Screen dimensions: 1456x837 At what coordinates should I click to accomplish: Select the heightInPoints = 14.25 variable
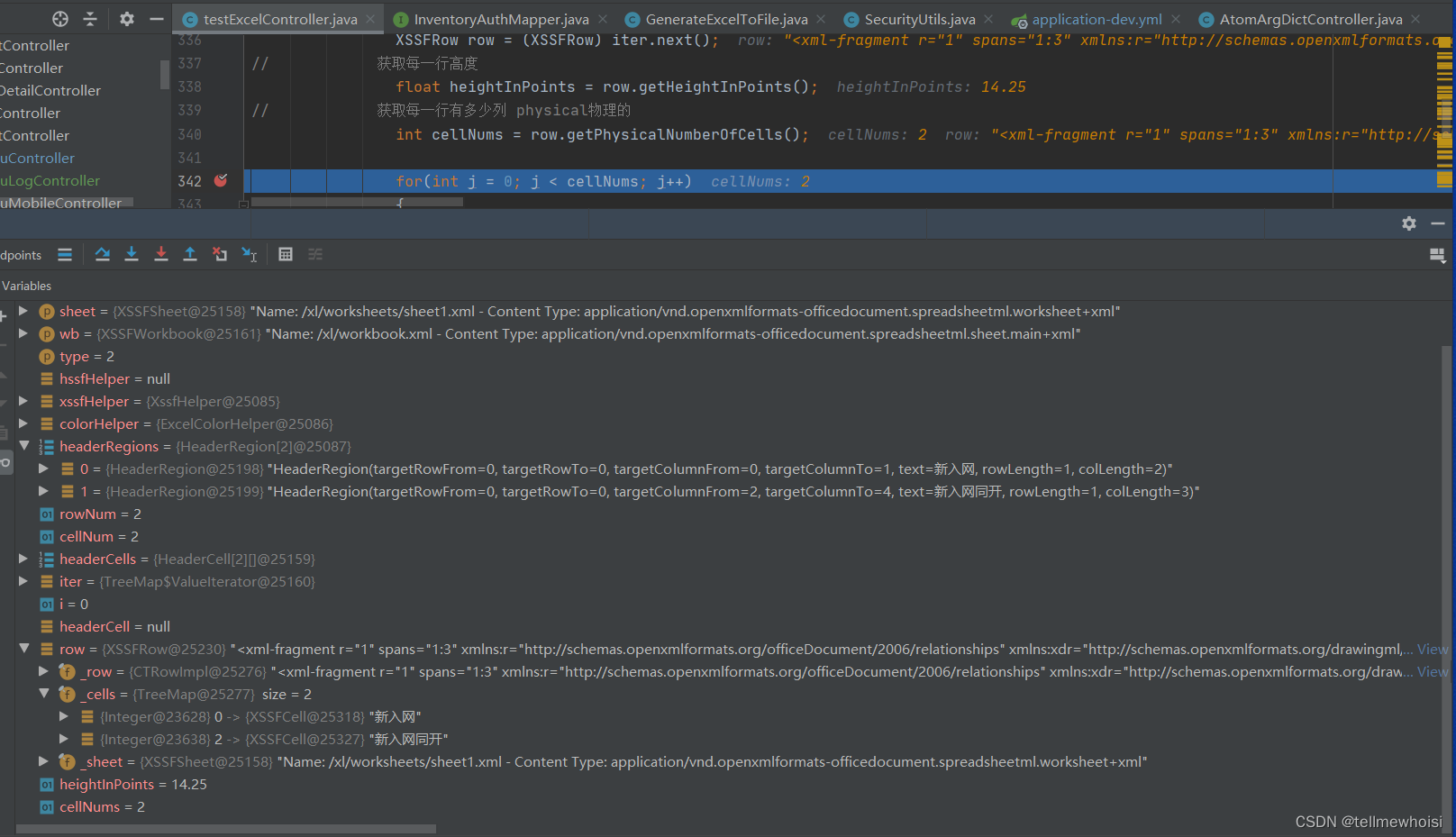tap(132, 784)
